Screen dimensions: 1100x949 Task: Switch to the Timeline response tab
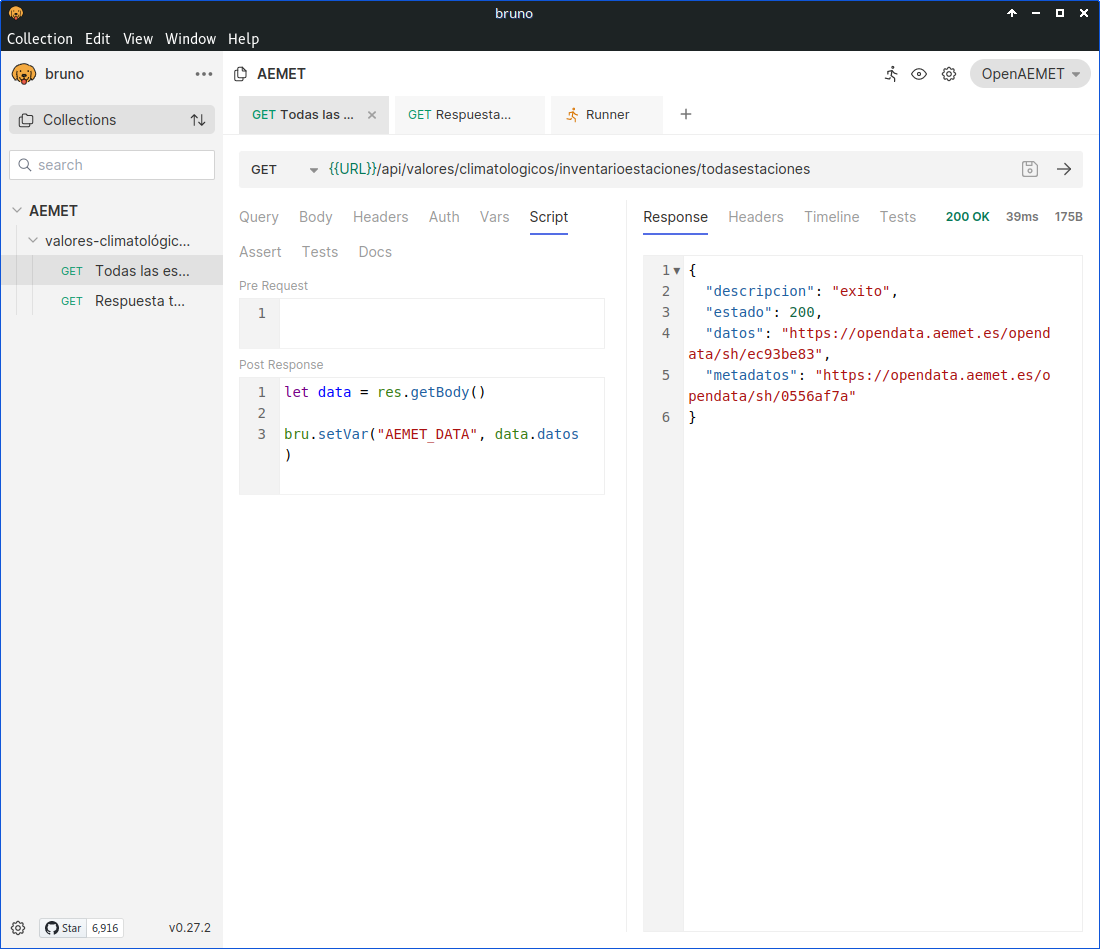pyautogui.click(x=831, y=217)
